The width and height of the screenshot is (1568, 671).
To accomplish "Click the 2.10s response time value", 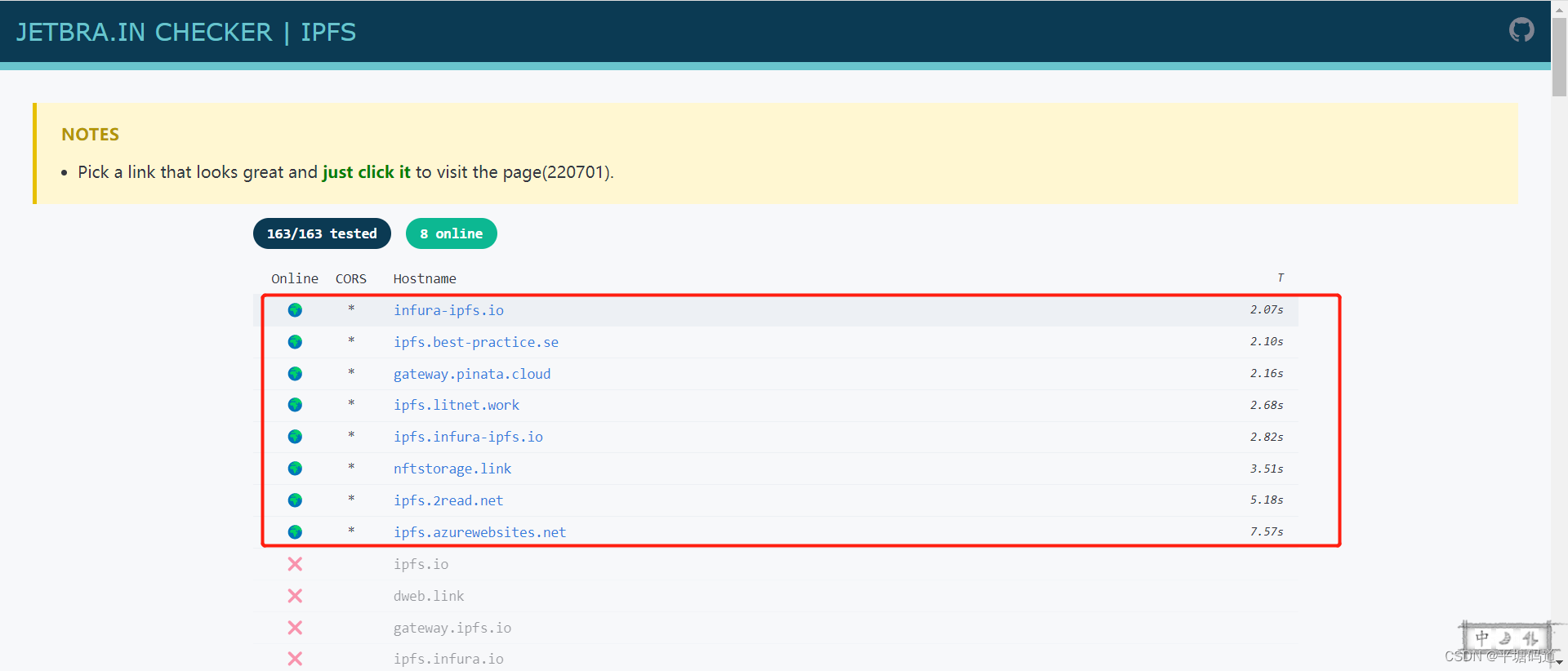I will tap(1267, 341).
